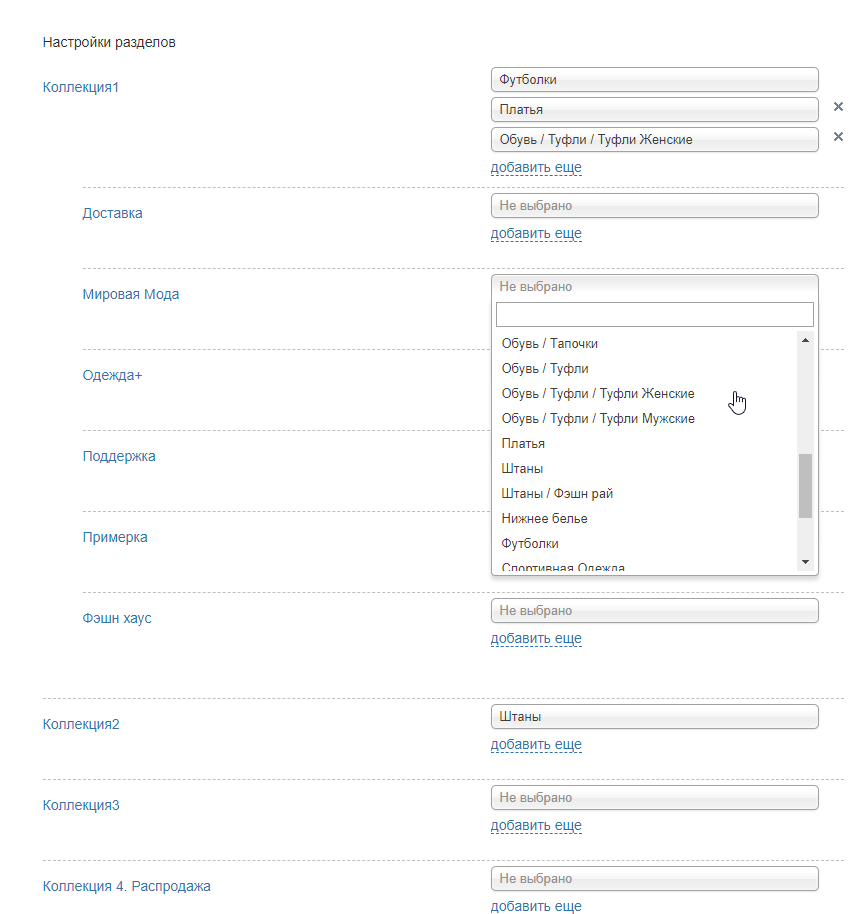862x914 pixels.
Task: Click the scrollbar thumb in the open option list
Action: point(805,485)
